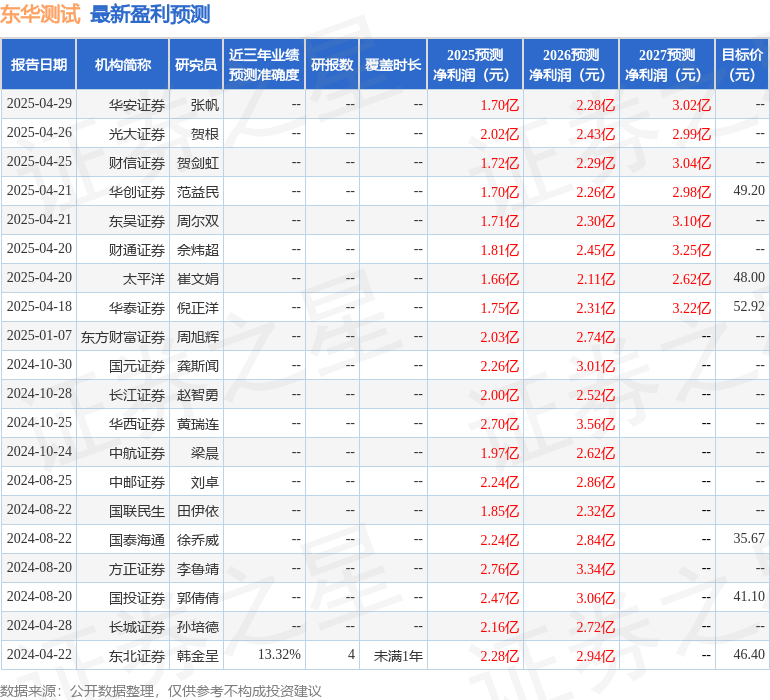Image resolution: width=770 pixels, height=700 pixels.
Task: Click target price 35.67
Action: (x=749, y=538)
